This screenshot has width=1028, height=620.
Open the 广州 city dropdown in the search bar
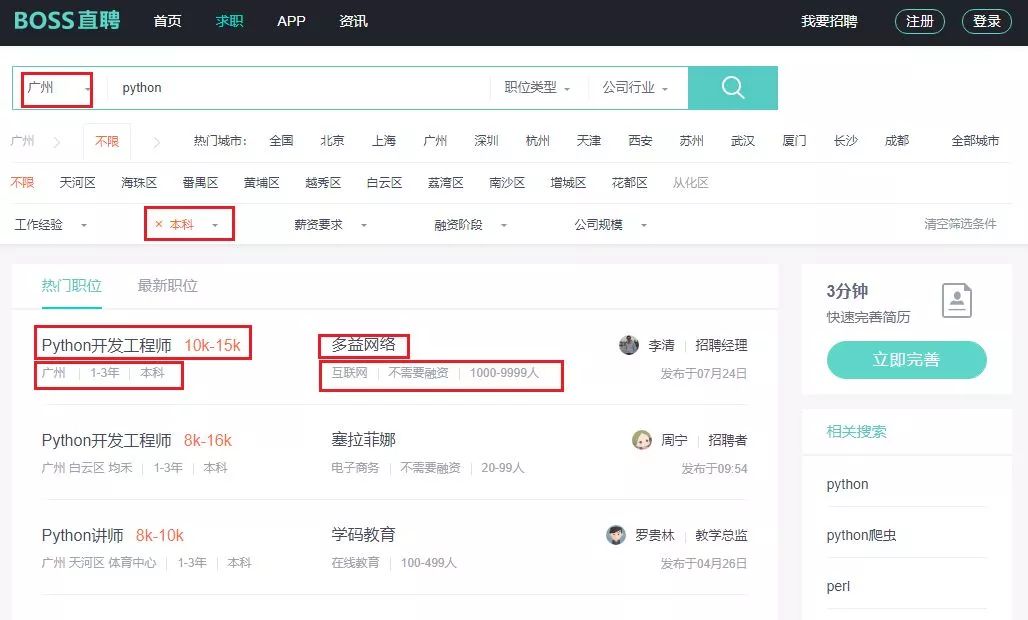[x=57, y=88]
